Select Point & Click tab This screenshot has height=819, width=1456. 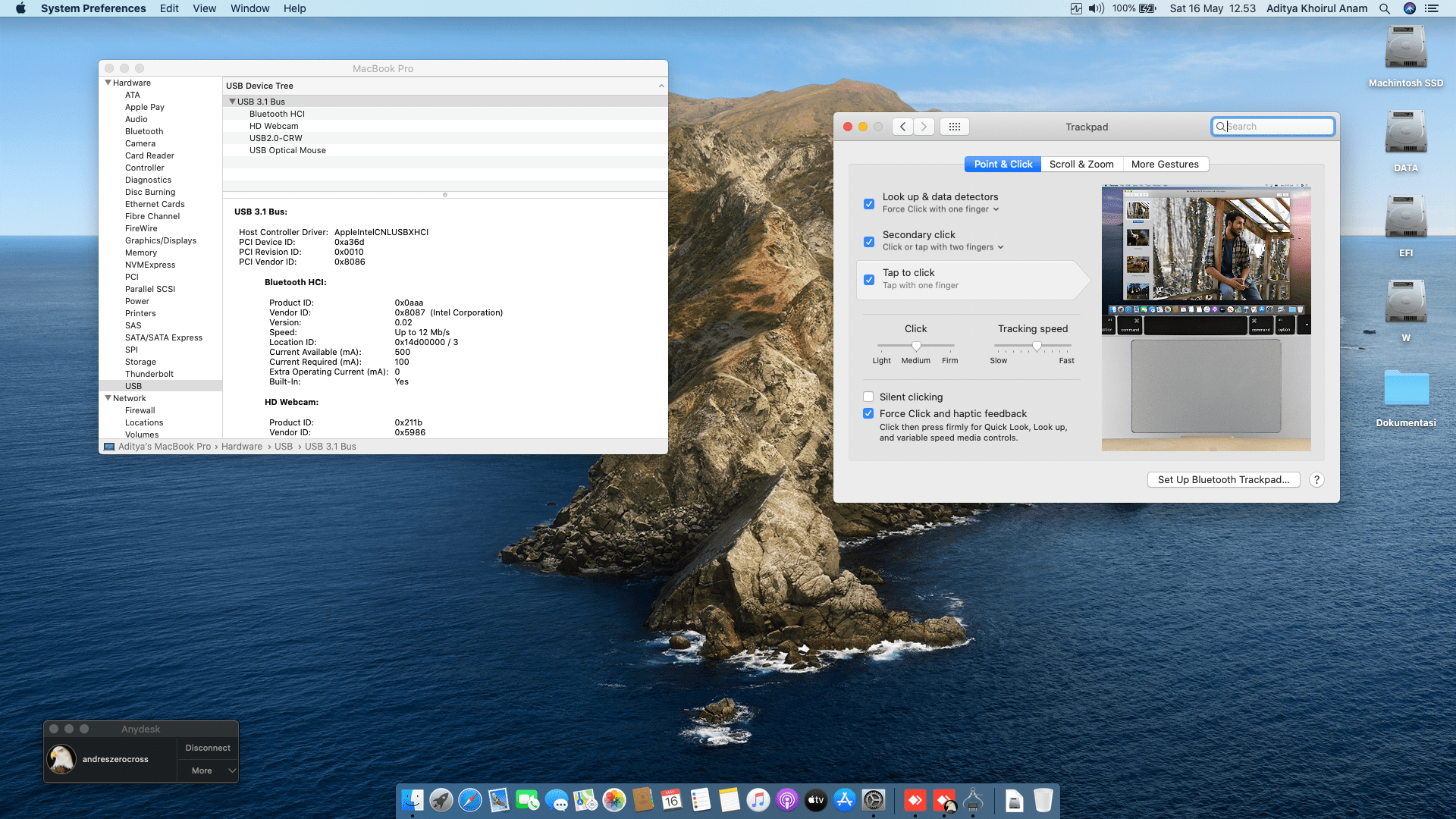[x=1003, y=164]
